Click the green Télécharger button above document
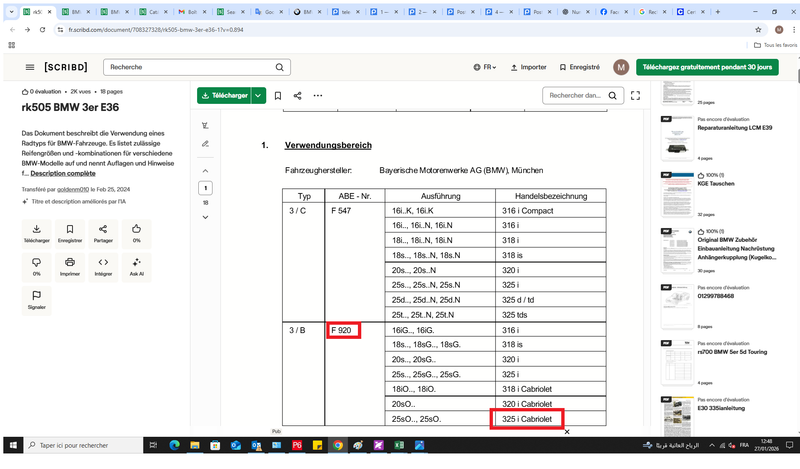Image resolution: width=800 pixels, height=469 pixels. pyautogui.click(x=224, y=95)
